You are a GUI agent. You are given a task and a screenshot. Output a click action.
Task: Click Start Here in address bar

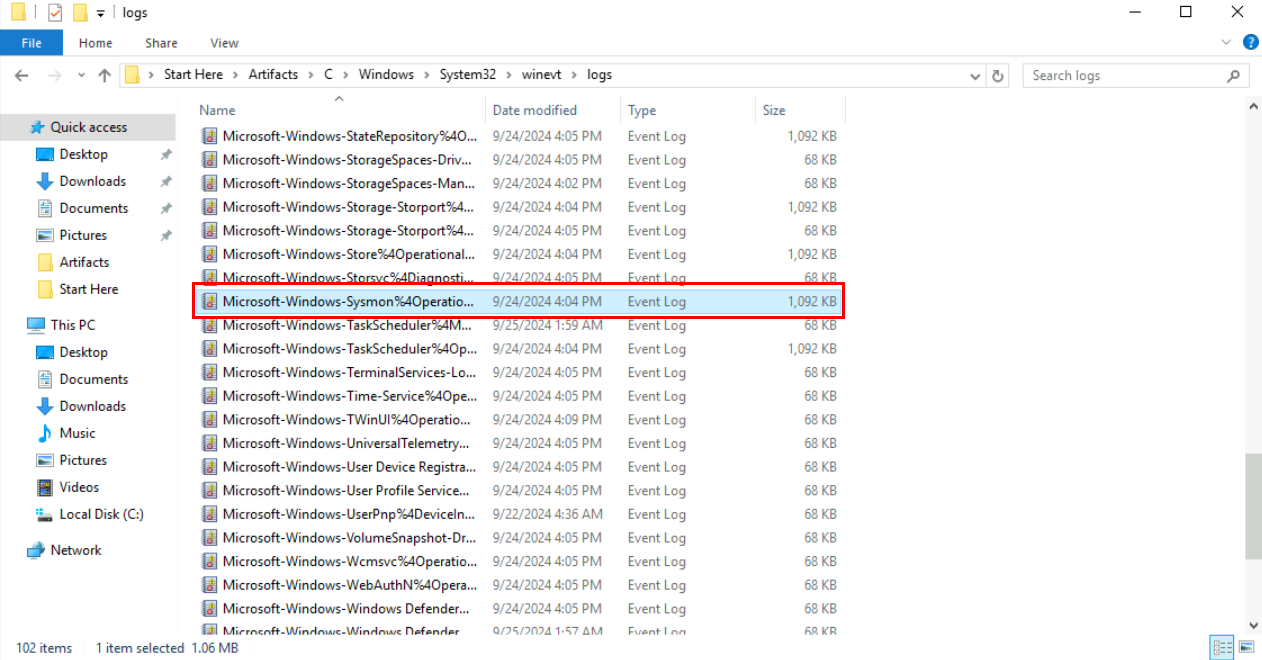[193, 75]
